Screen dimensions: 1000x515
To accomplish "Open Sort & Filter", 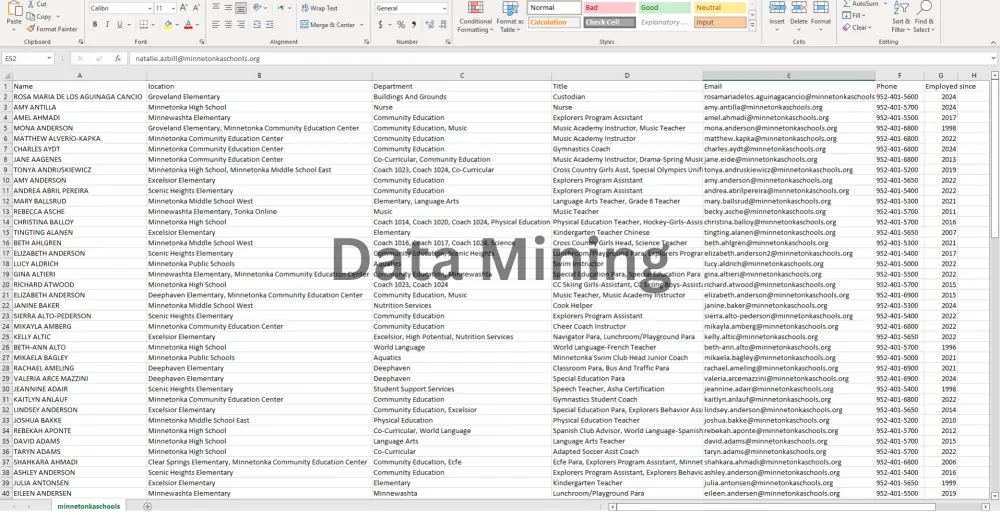I will point(901,17).
